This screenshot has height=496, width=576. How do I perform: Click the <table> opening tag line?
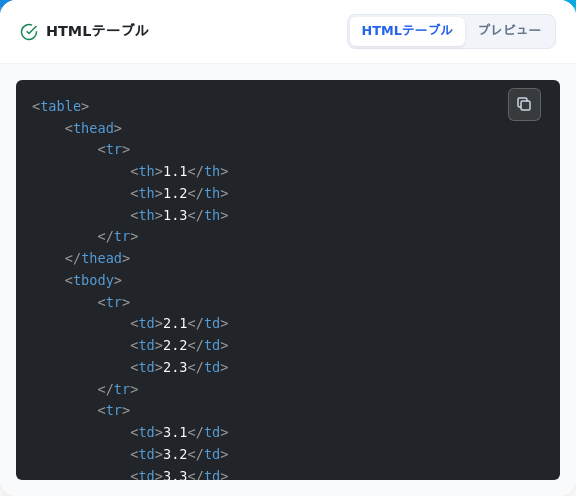61,106
